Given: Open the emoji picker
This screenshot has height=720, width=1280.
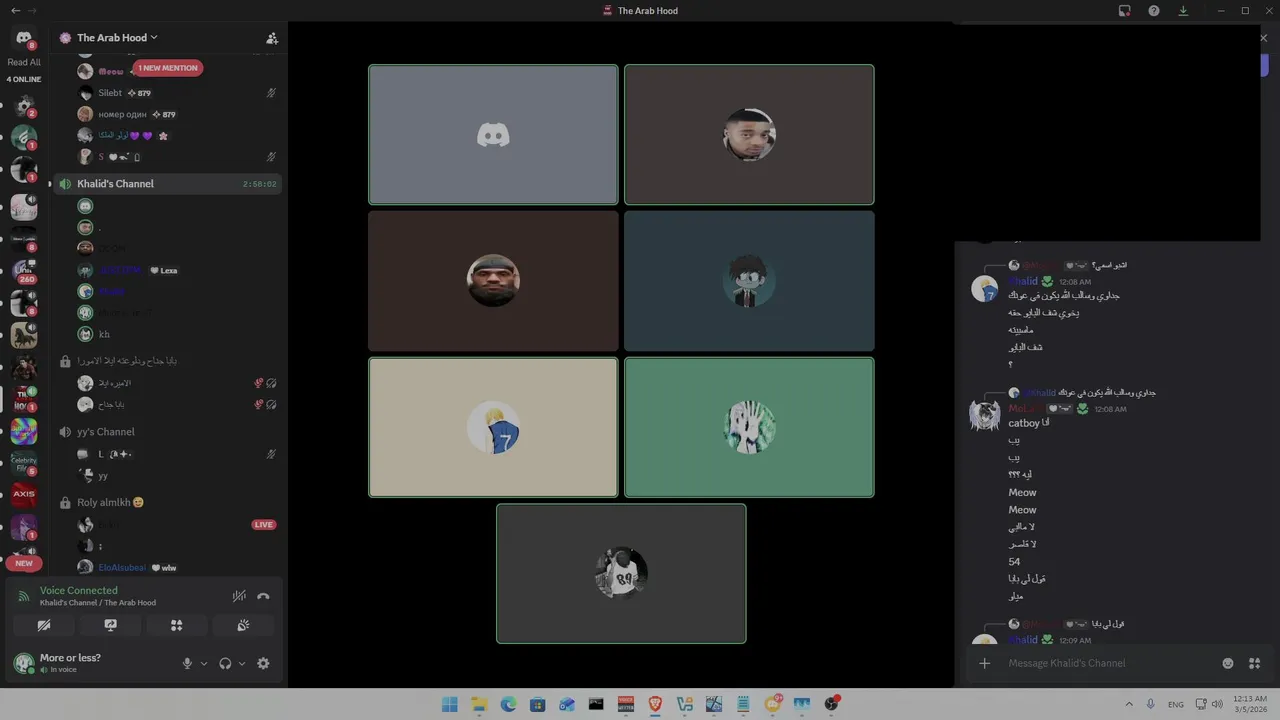Looking at the screenshot, I should point(1228,663).
